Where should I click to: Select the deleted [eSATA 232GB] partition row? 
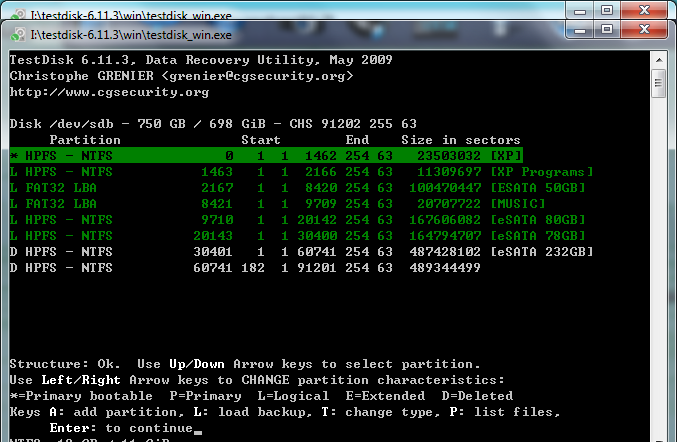click(301, 252)
